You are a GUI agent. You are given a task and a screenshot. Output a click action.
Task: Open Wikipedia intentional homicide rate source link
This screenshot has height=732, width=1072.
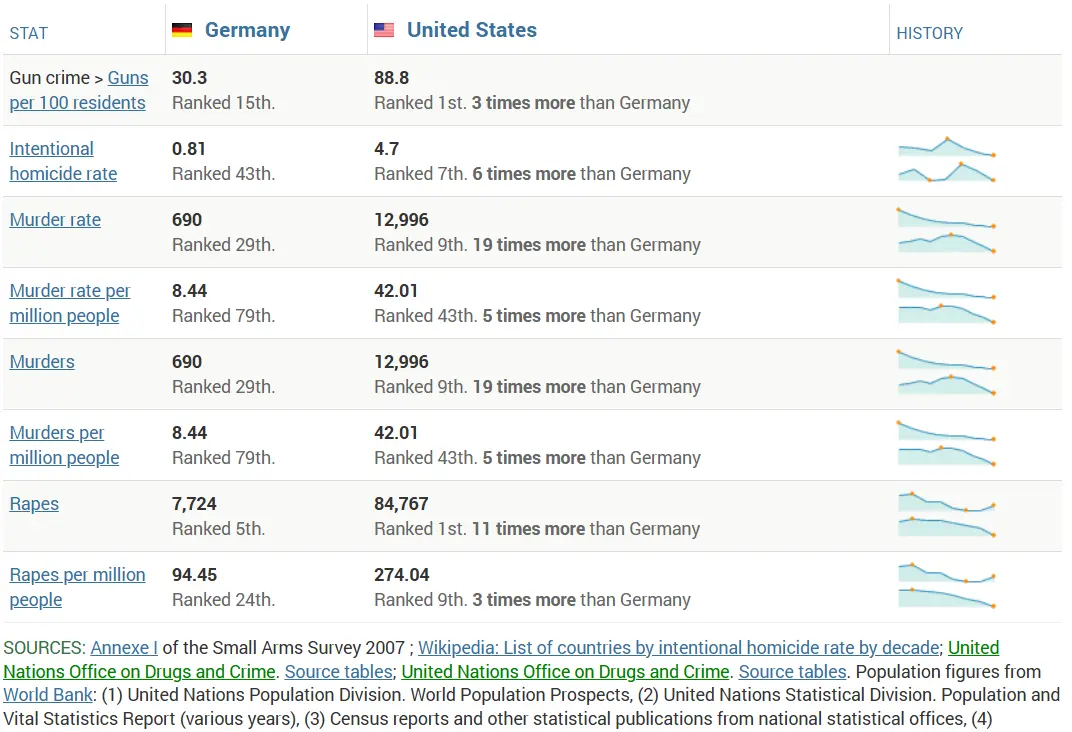click(x=679, y=648)
